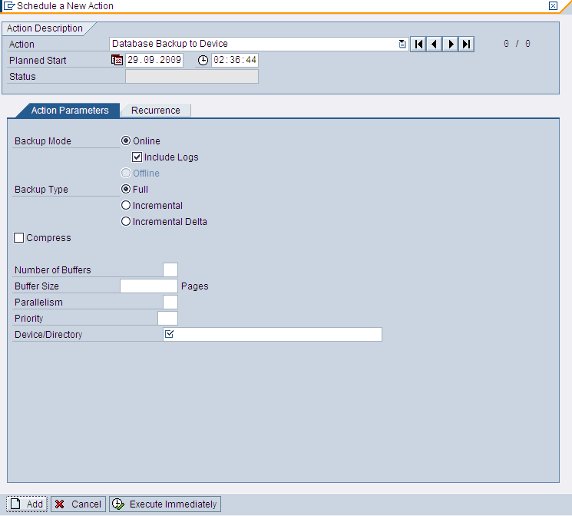The height and width of the screenshot is (516, 572).
Task: Click the Cancel button
Action: (x=78, y=504)
